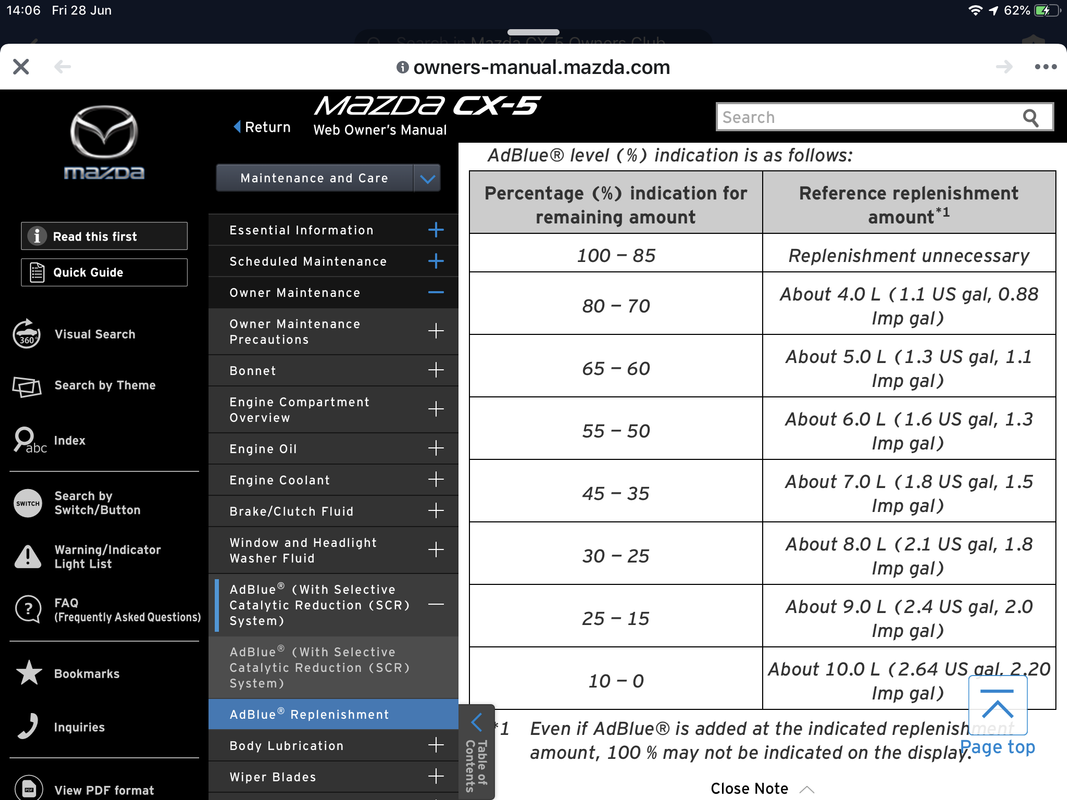Open Warning/Indicator Light List icon
Screen dimensions: 1067x800
pyautogui.click(x=28, y=556)
